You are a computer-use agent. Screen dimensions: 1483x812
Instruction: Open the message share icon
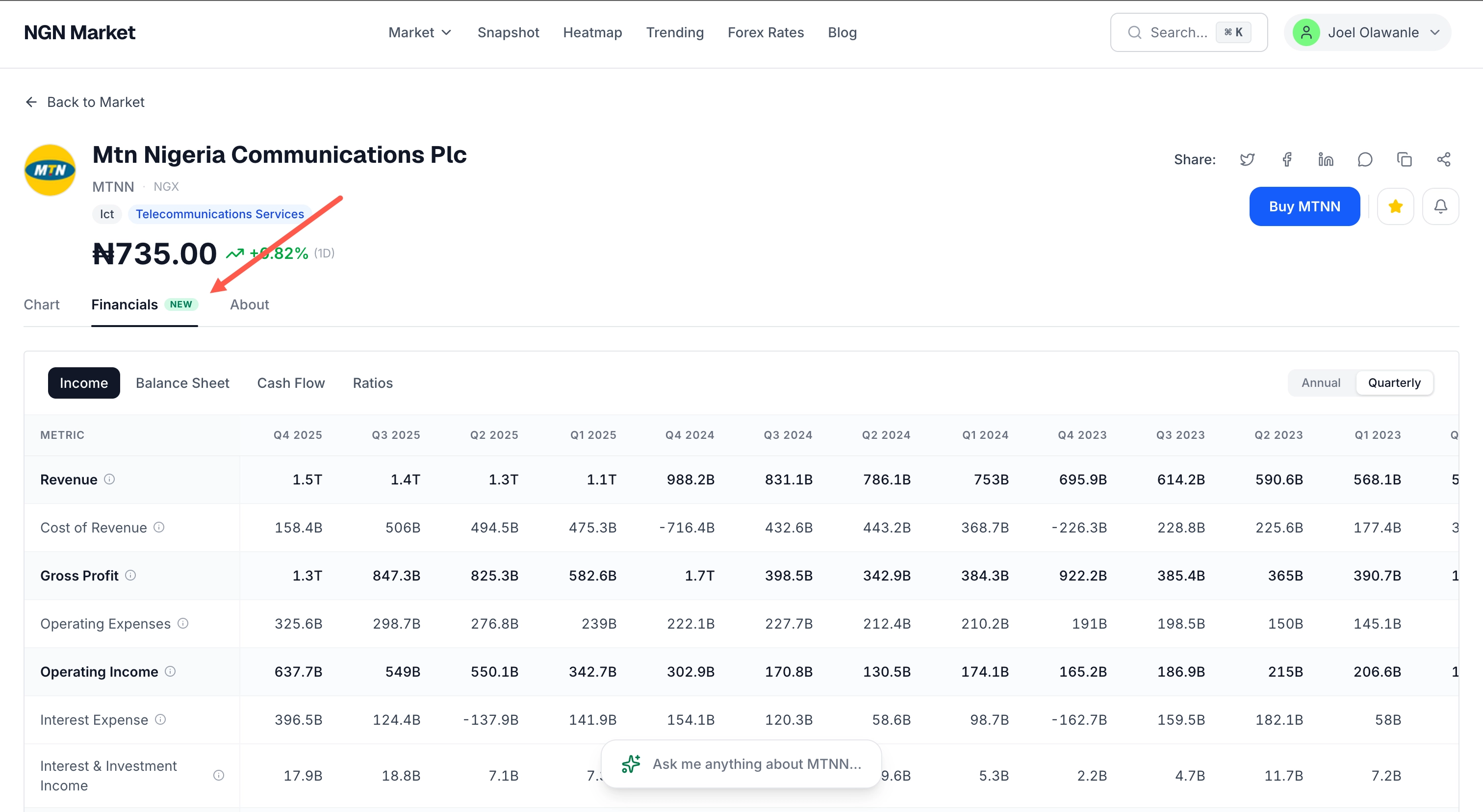1365,159
